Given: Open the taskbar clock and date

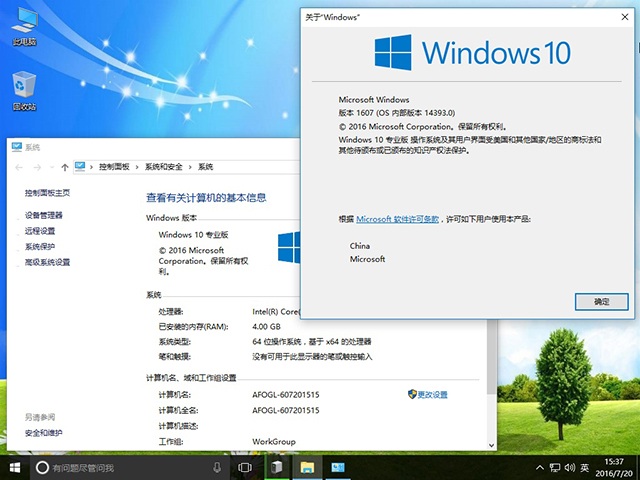Looking at the screenshot, I should click(614, 468).
